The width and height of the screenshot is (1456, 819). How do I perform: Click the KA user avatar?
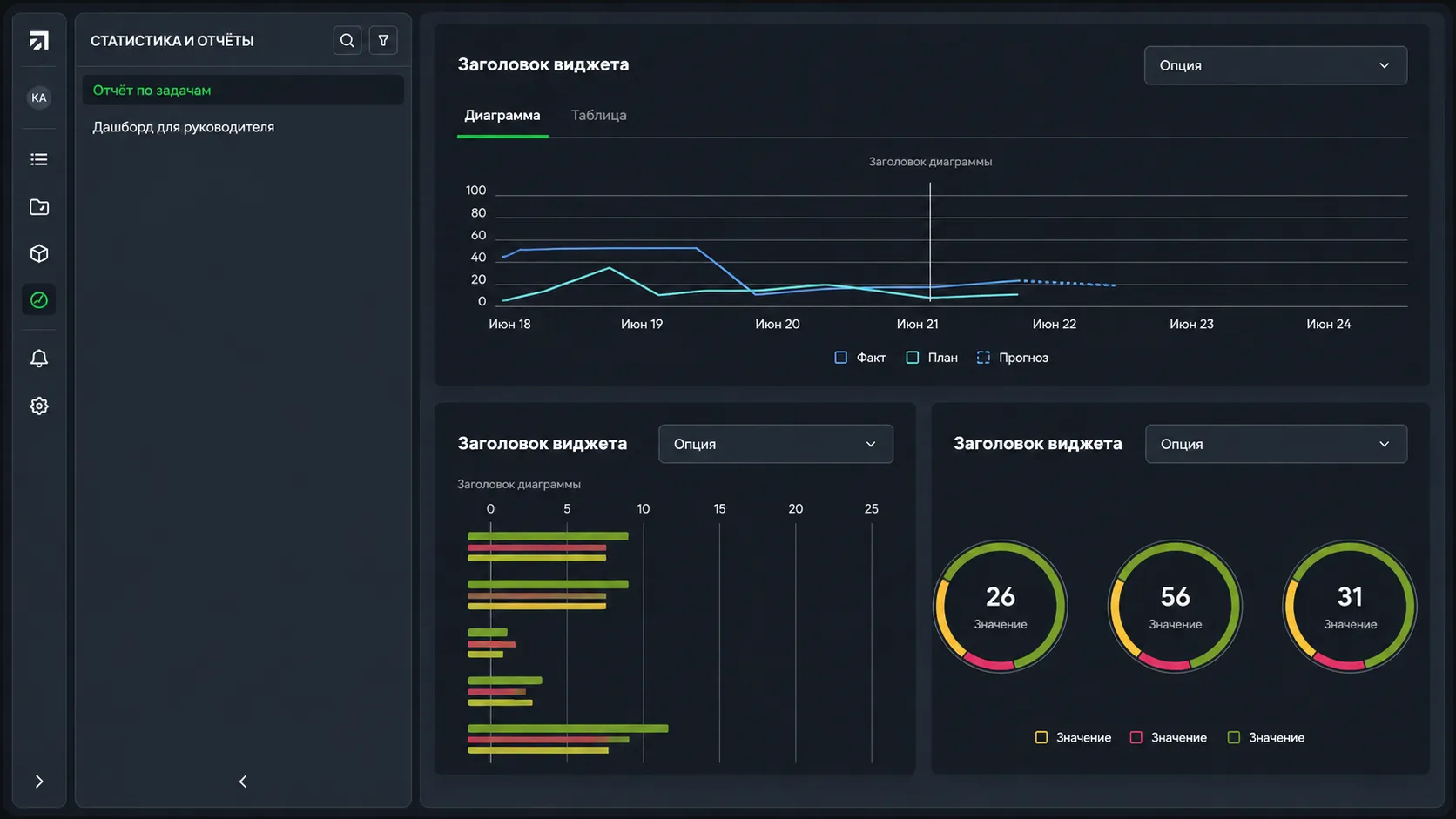[39, 97]
